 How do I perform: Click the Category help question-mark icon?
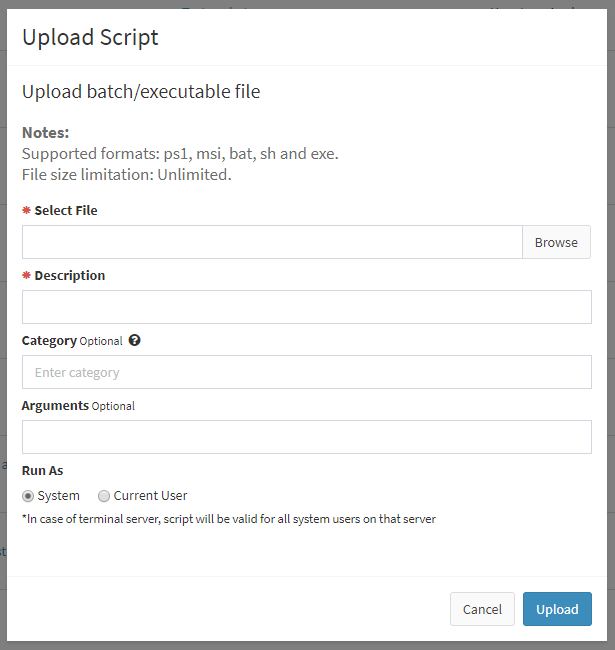[134, 340]
